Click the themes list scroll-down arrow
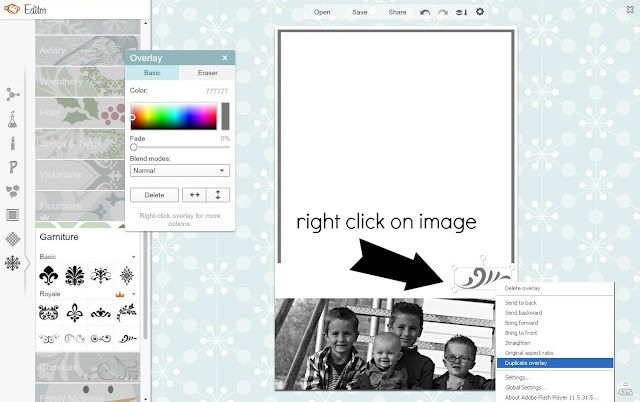 point(145,399)
